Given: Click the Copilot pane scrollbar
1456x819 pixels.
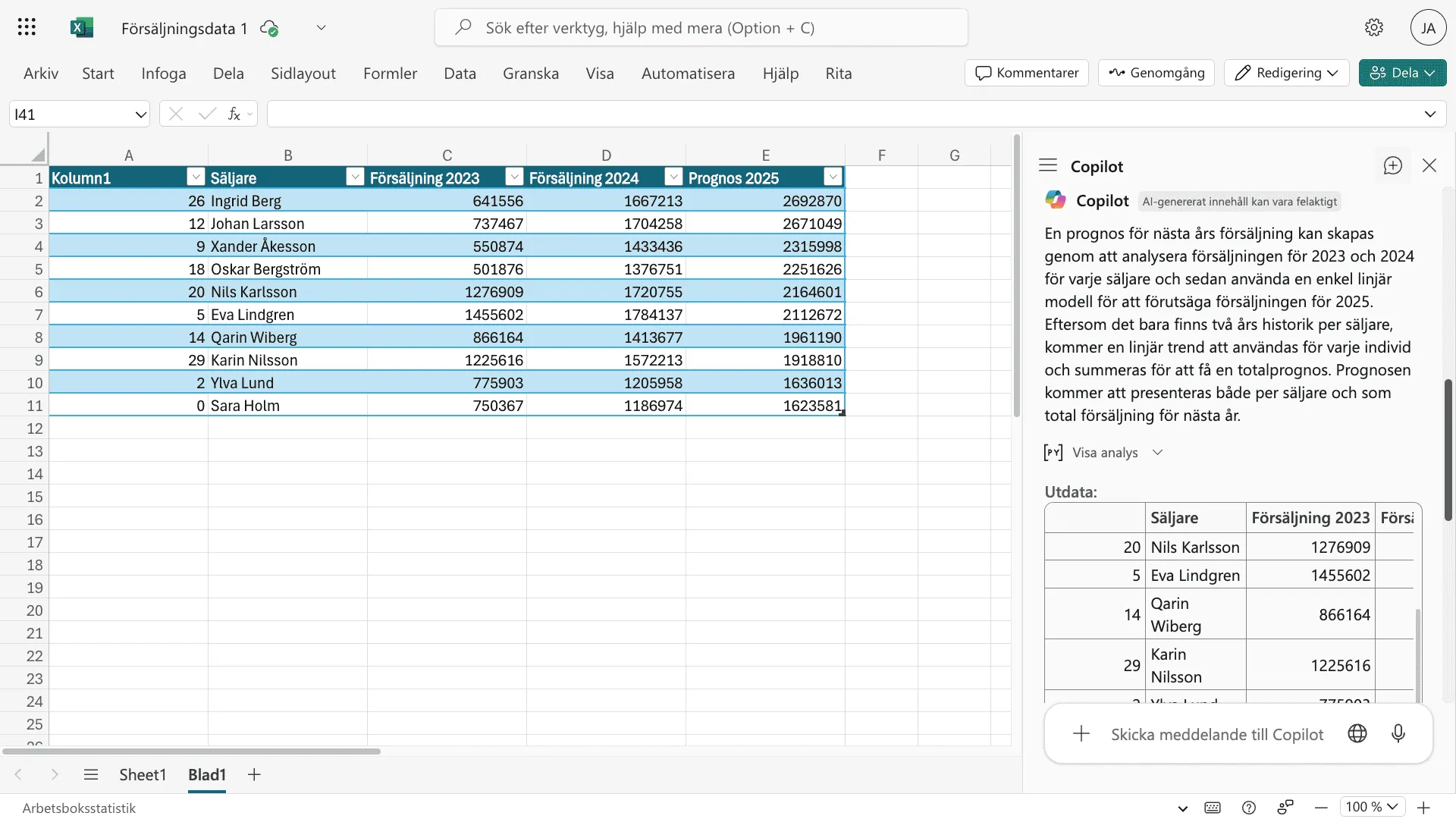Looking at the screenshot, I should 1448,449.
